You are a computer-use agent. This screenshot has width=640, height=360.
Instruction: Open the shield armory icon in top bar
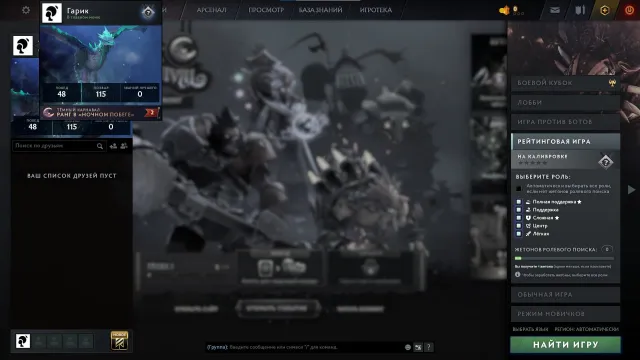click(580, 10)
